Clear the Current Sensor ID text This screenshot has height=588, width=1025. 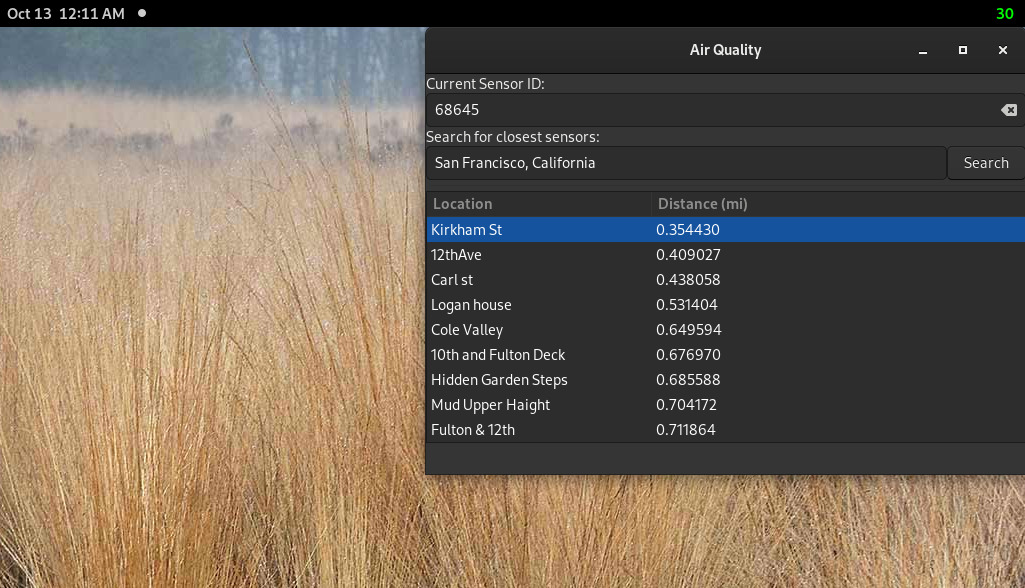coord(1008,110)
